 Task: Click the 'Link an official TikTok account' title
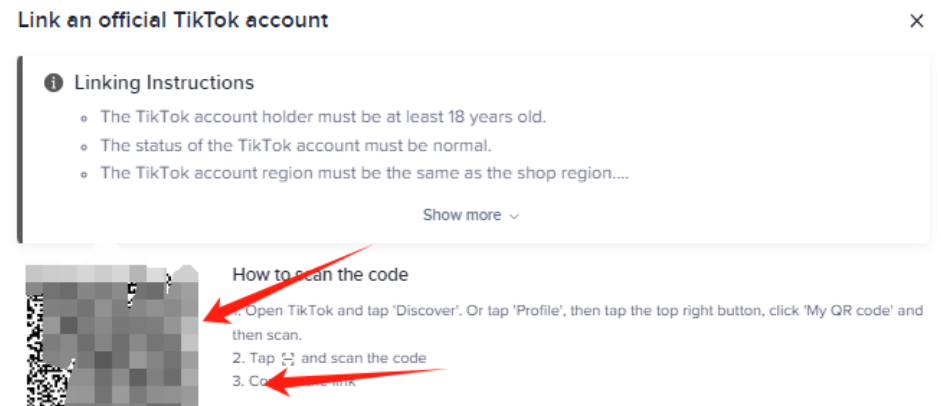pos(173,19)
